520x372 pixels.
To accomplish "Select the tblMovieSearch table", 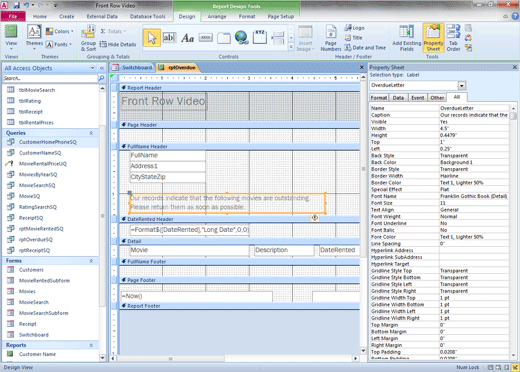I will tap(37, 90).
